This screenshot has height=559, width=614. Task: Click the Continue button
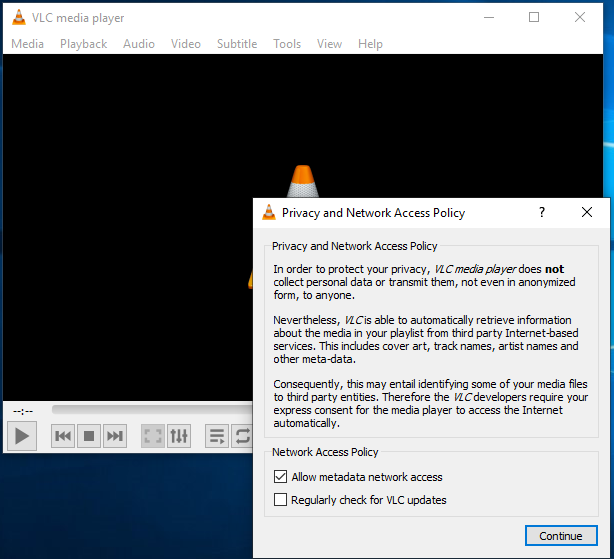[561, 536]
